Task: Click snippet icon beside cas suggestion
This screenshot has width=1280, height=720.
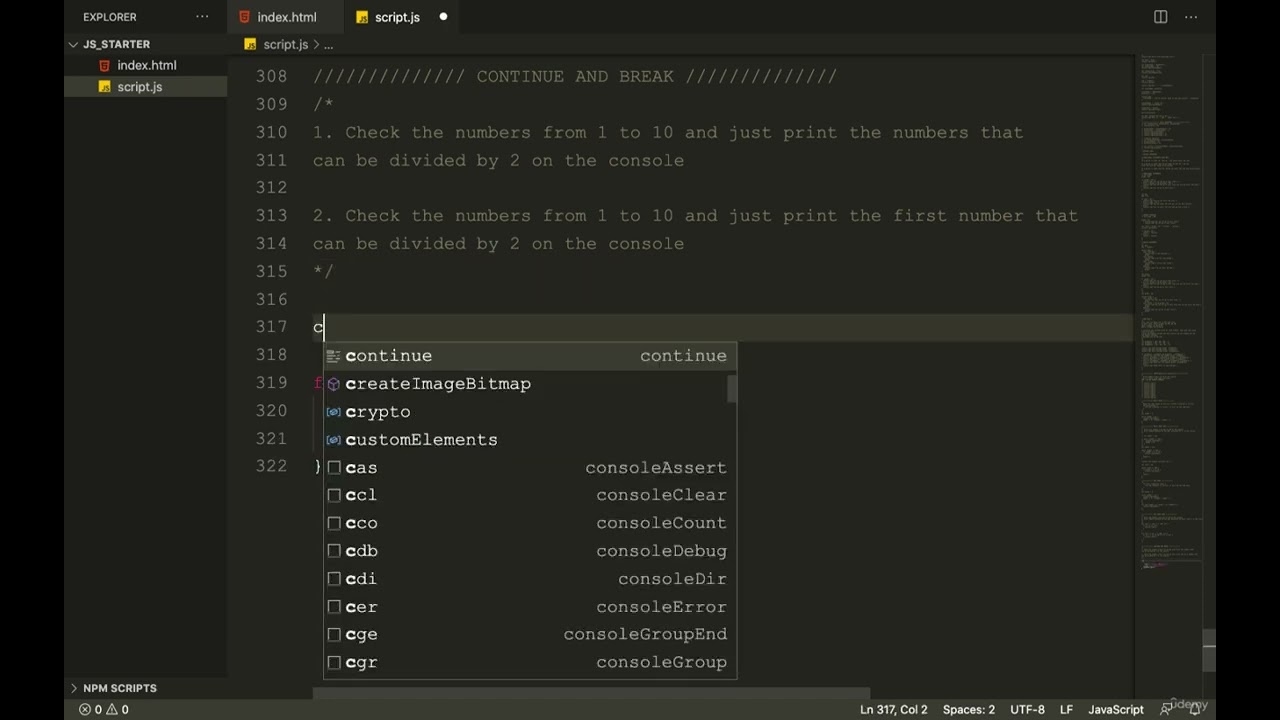Action: (x=334, y=468)
